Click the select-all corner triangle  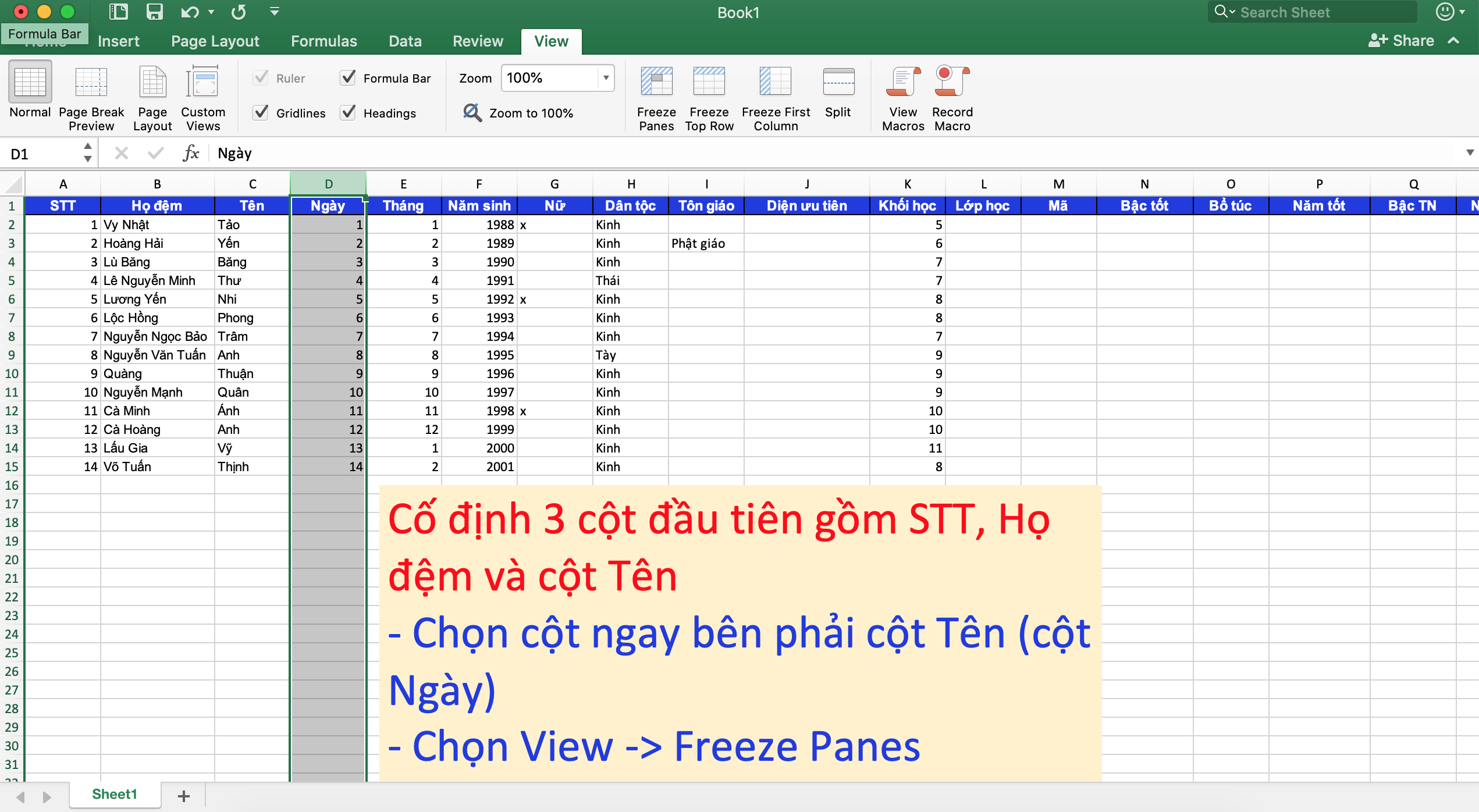14,184
